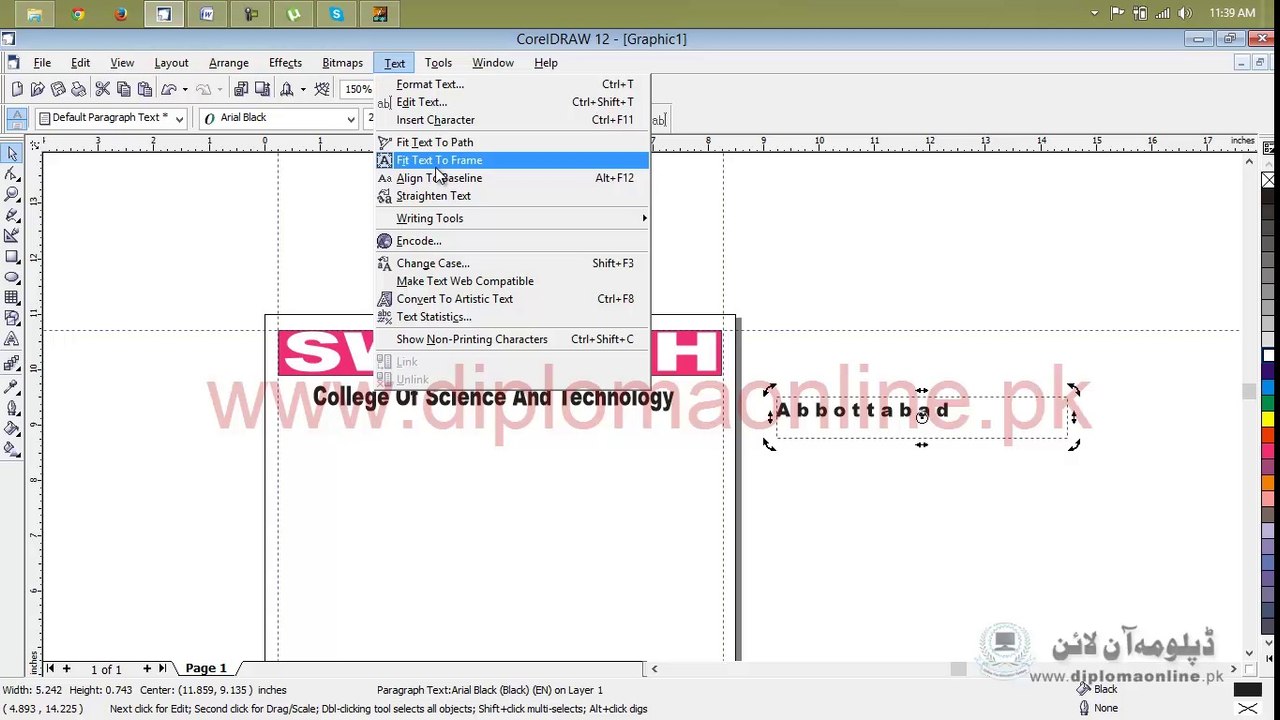Open the Arrange menu

(228, 63)
